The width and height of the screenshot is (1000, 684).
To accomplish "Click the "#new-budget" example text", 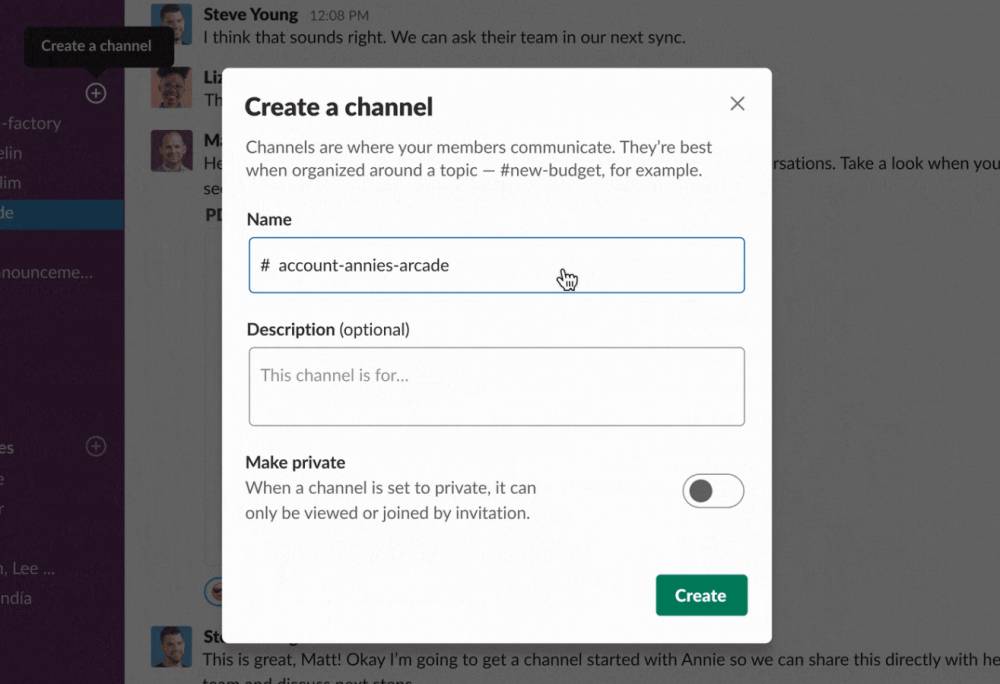I will [x=551, y=170].
